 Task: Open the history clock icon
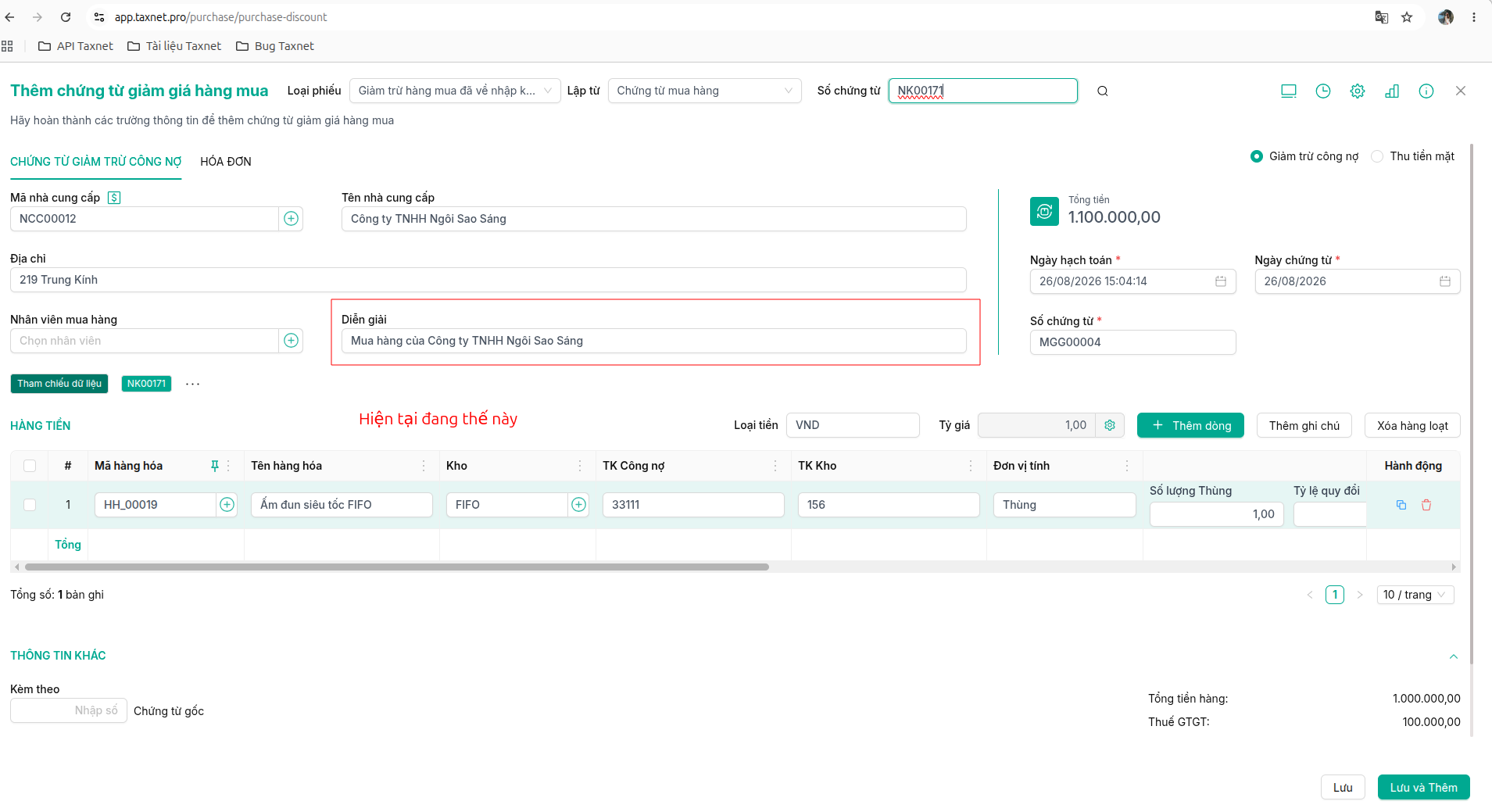(x=1323, y=91)
